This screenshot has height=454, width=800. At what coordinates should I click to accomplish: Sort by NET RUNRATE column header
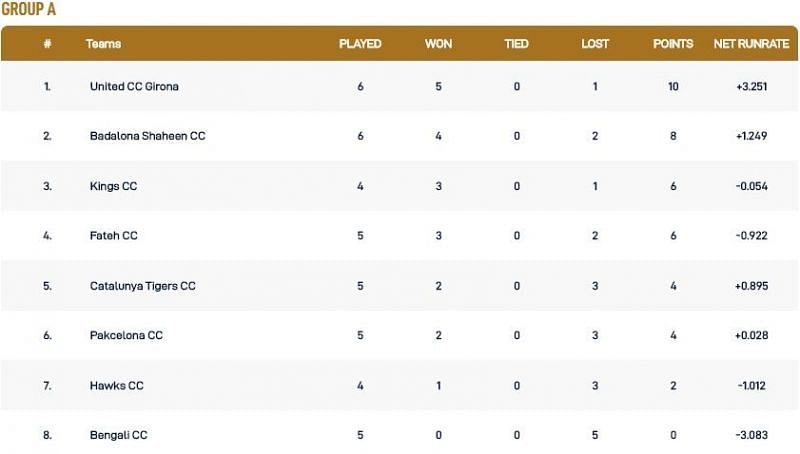click(749, 44)
